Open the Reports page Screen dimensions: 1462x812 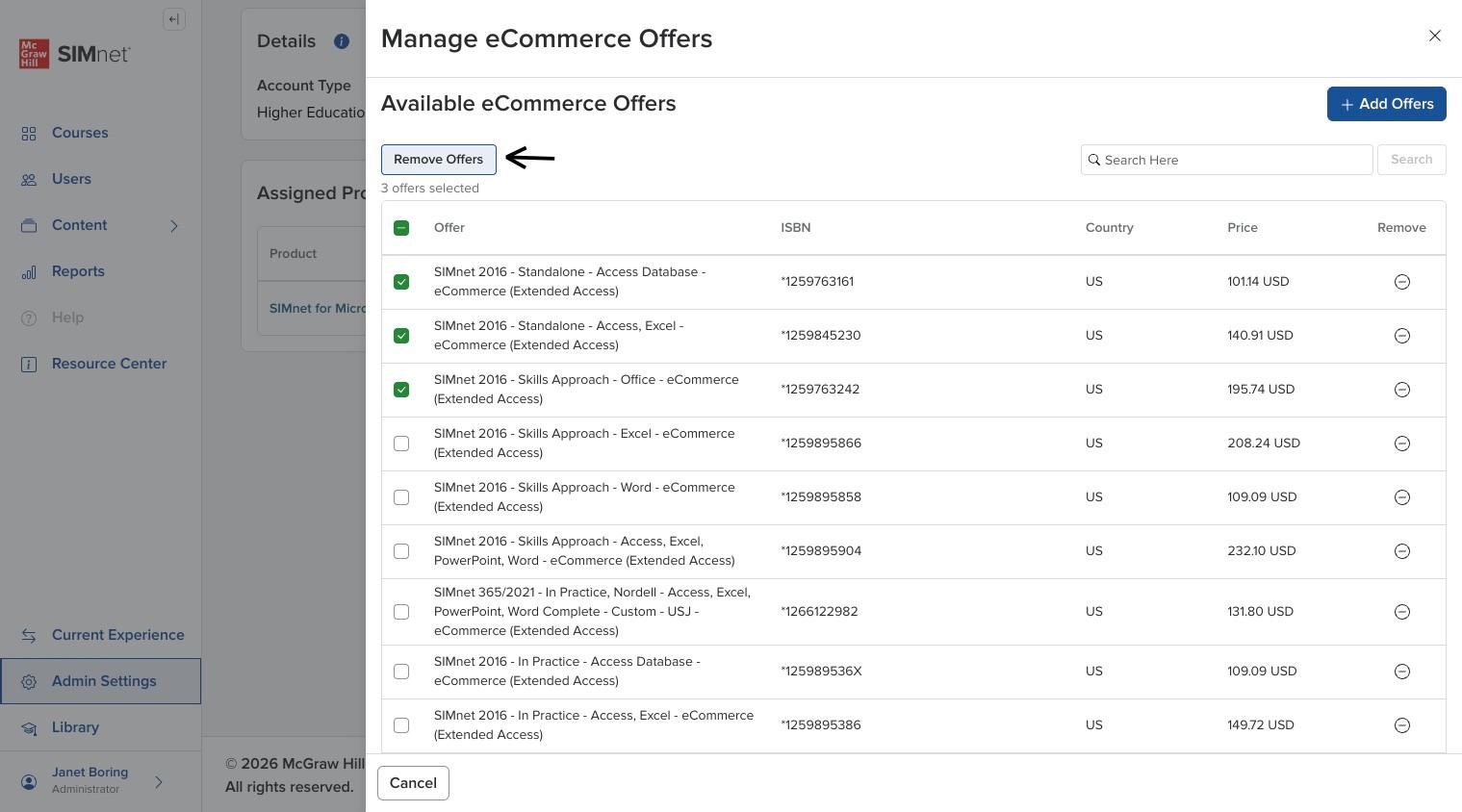tap(78, 271)
